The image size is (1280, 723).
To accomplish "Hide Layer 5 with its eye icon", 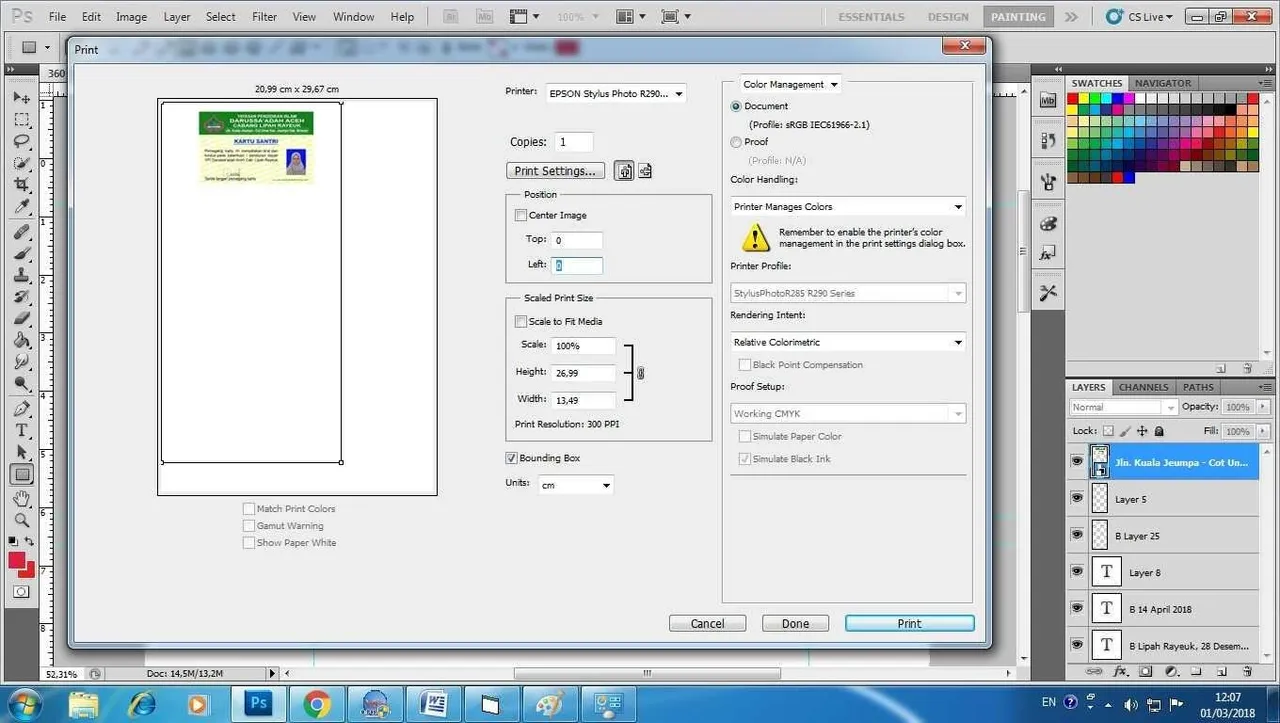I will tap(1077, 498).
